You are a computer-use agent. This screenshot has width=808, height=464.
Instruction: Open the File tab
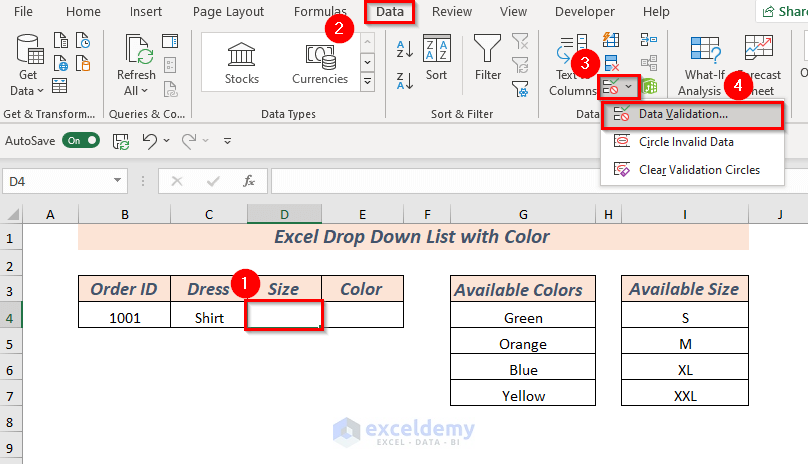(23, 11)
